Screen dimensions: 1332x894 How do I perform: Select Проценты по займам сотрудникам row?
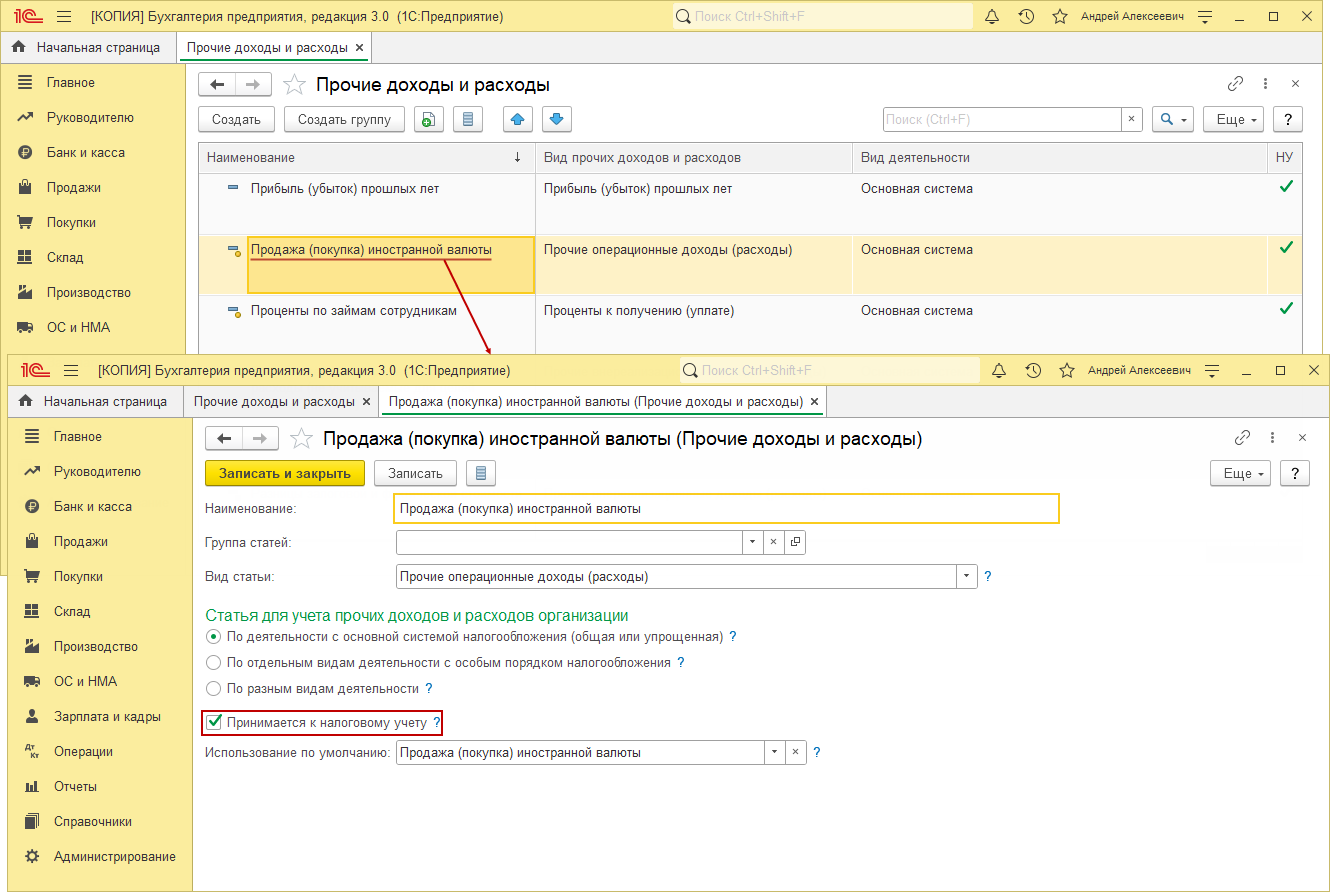(x=750, y=324)
